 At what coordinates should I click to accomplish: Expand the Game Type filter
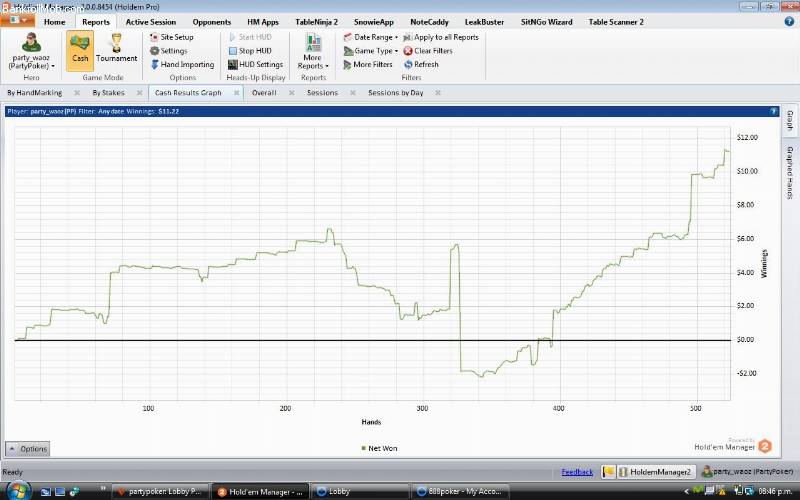point(370,51)
